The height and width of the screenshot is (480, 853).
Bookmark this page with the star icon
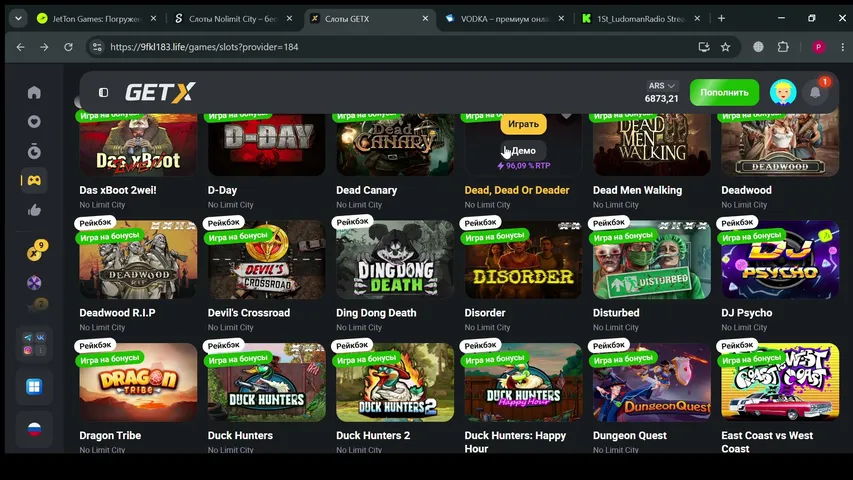point(726,47)
